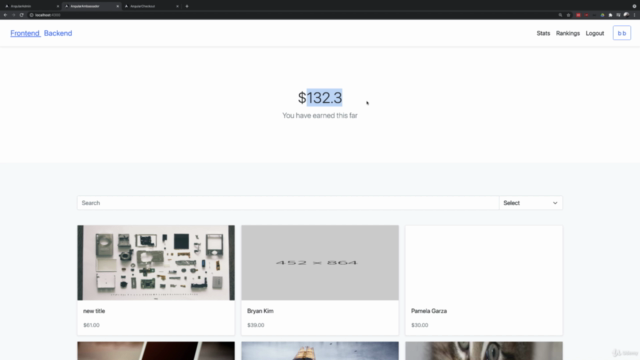
Task: Go back using the browser back arrow
Action: pos(5,15)
